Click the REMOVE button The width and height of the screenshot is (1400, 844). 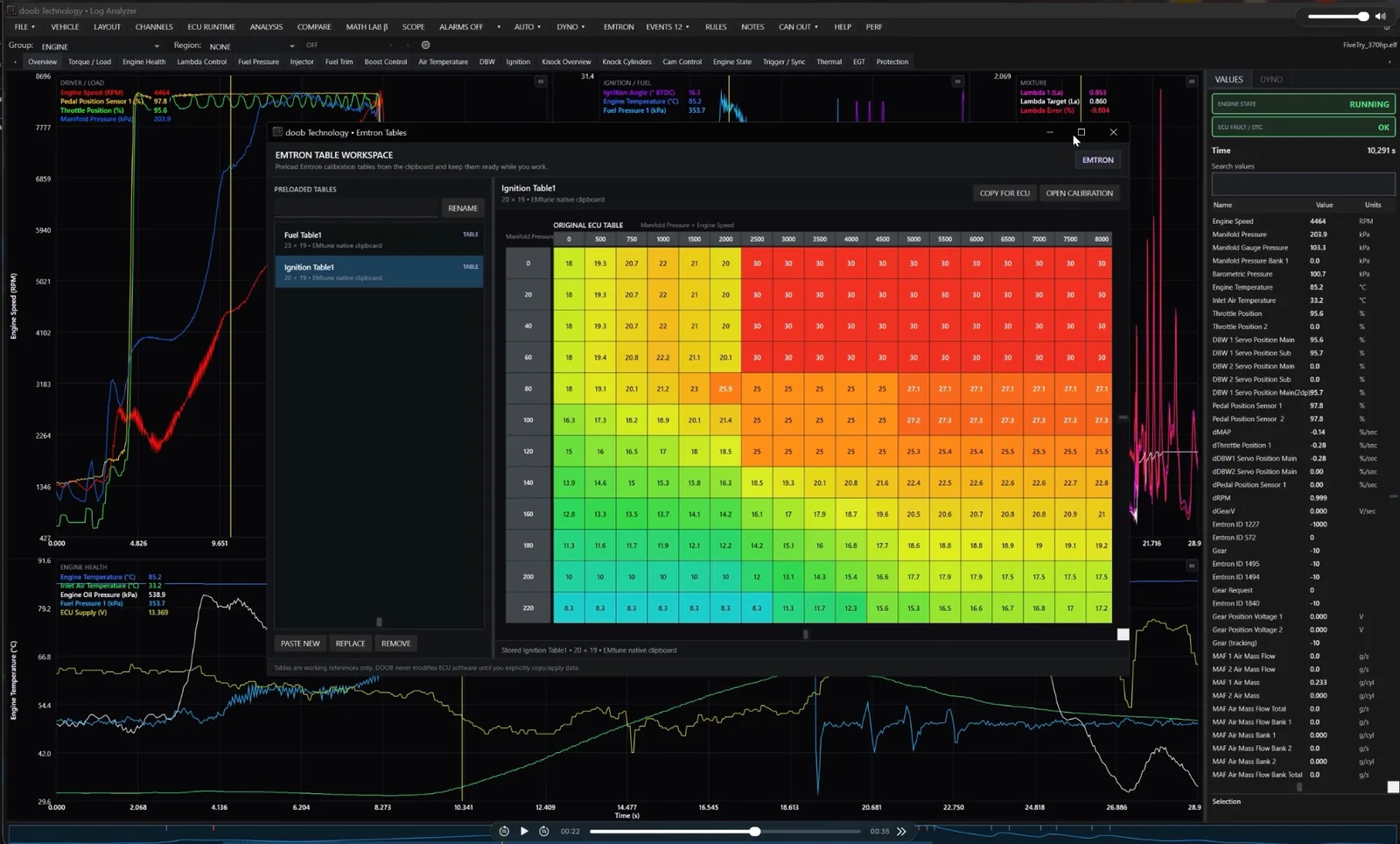tap(395, 644)
